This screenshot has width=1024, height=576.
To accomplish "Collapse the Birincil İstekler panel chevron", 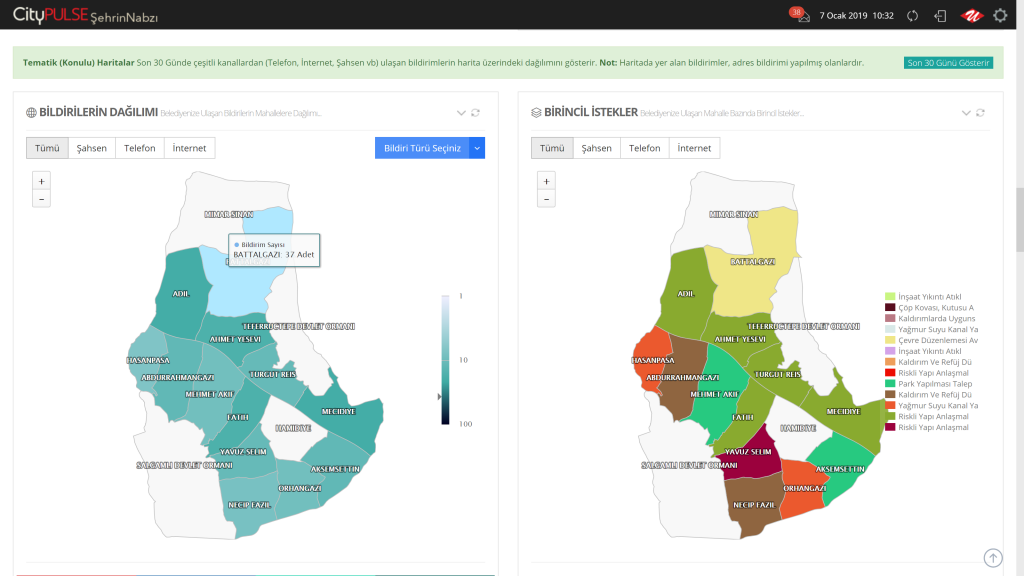I will click(x=965, y=113).
